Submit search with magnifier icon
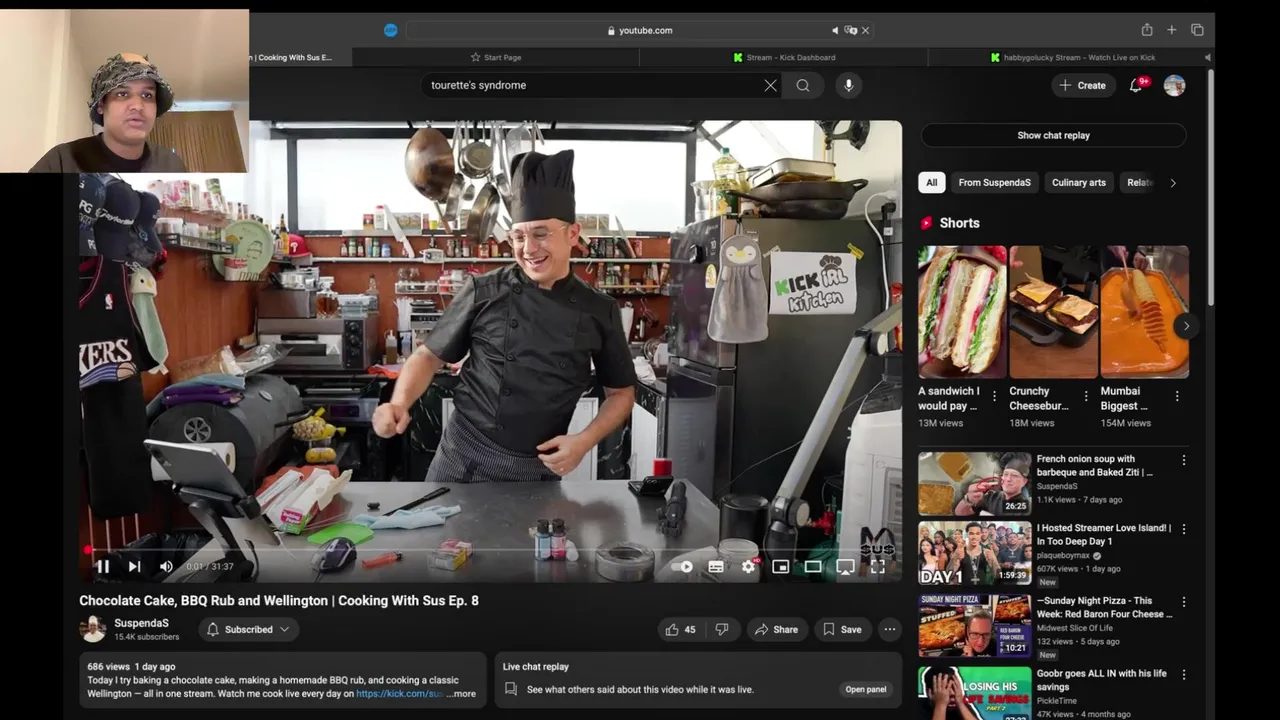Viewport: 1280px width, 720px height. [x=803, y=85]
